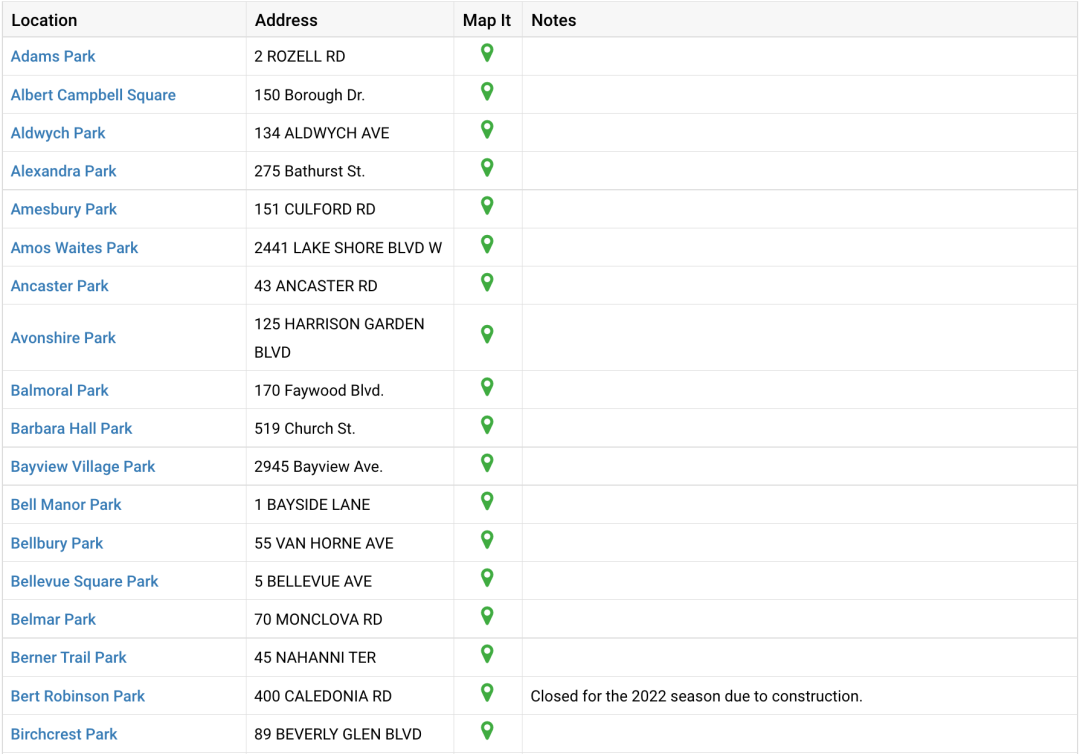Click the map pin for Adams Park

tap(487, 54)
